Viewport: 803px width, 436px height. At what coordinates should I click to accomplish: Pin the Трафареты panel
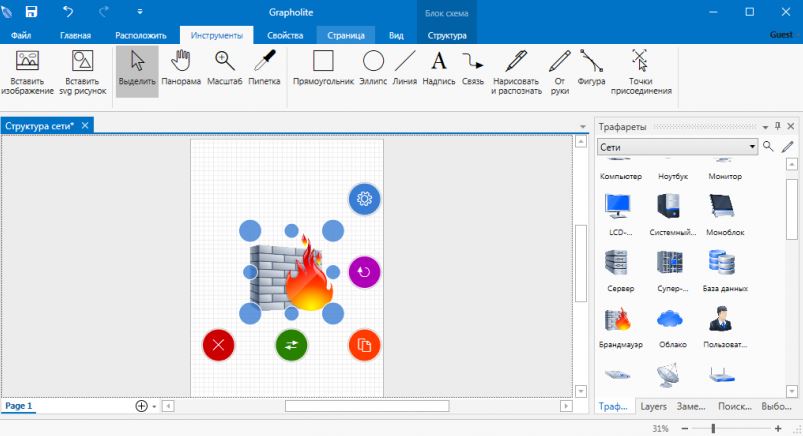click(x=777, y=126)
